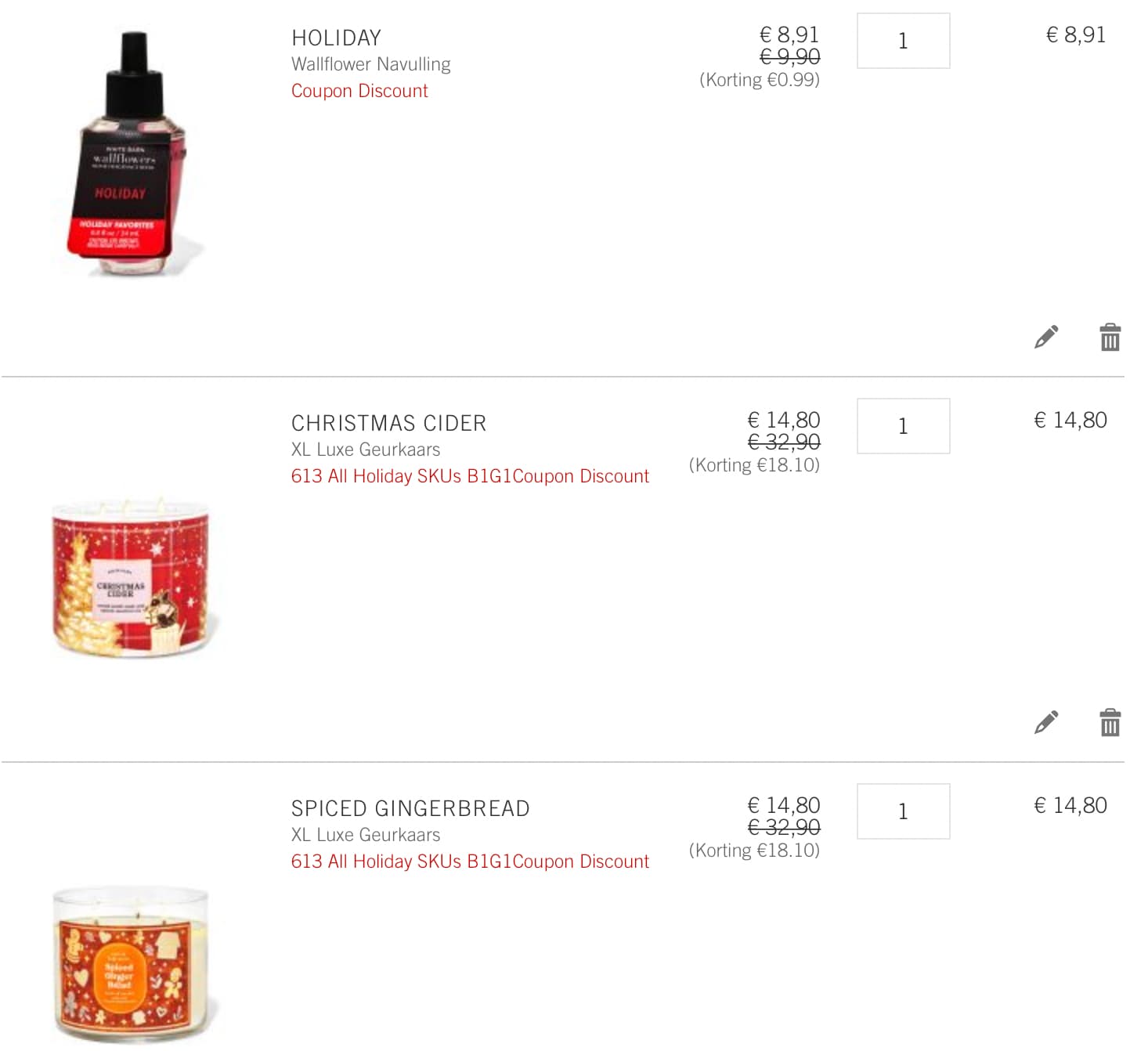Open the HOLIDAY product title

click(x=336, y=38)
